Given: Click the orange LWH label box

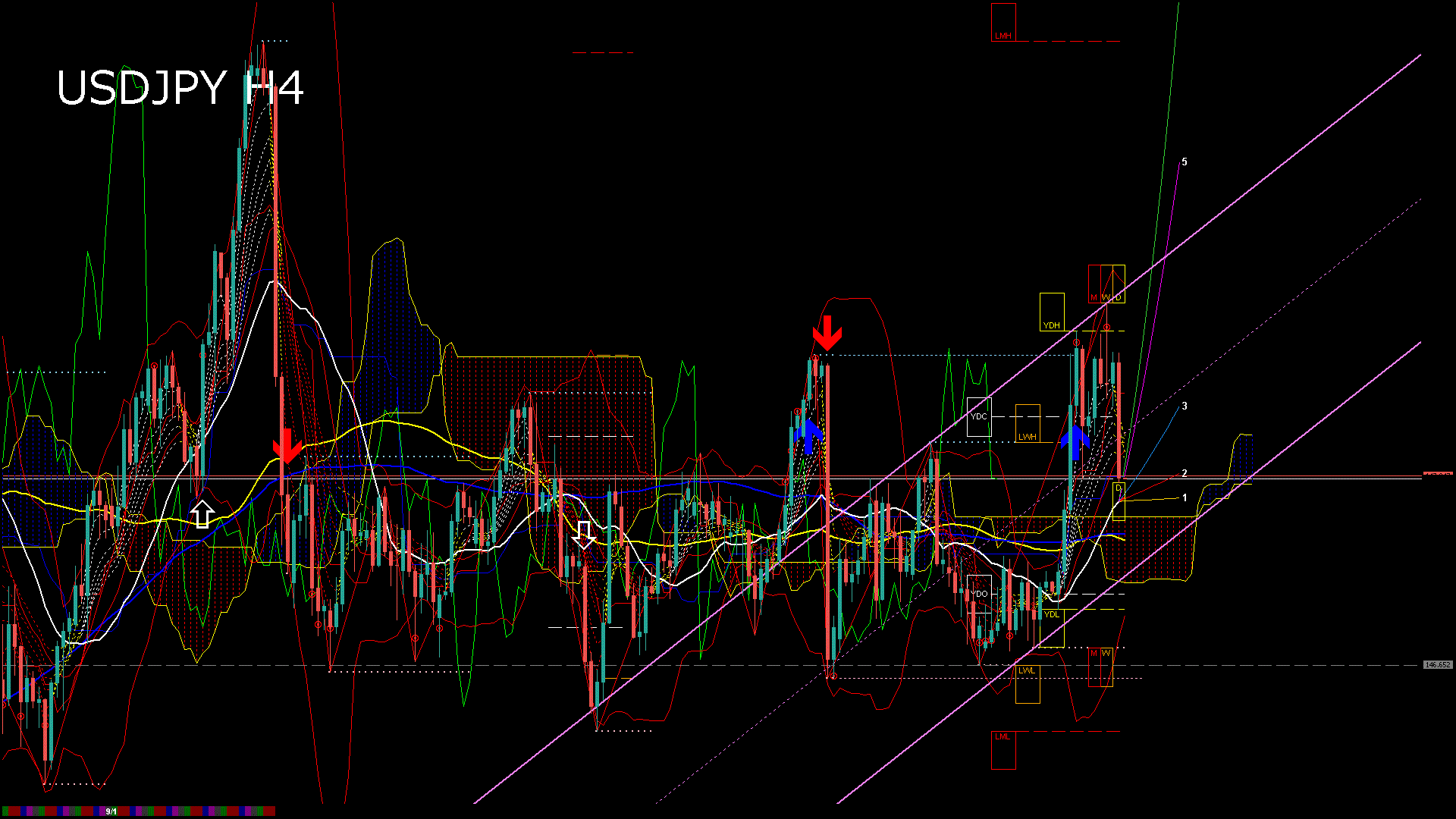Looking at the screenshot, I should [x=1028, y=423].
